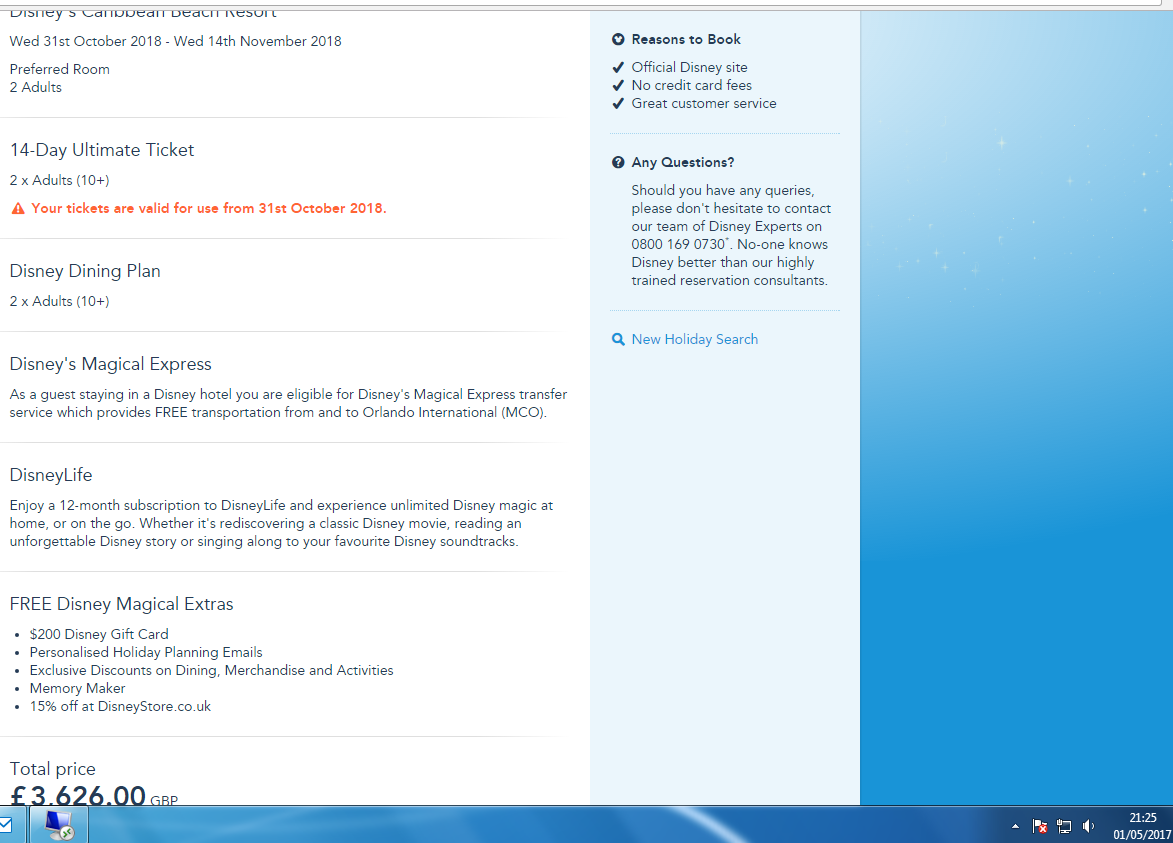Click the 2 Adults text under Preferred Room
The height and width of the screenshot is (843, 1173).
(36, 88)
